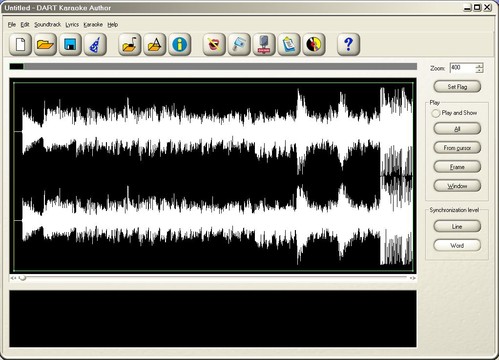The image size is (499, 360).
Task: Click the blue question mark help icon
Action: pos(348,44)
